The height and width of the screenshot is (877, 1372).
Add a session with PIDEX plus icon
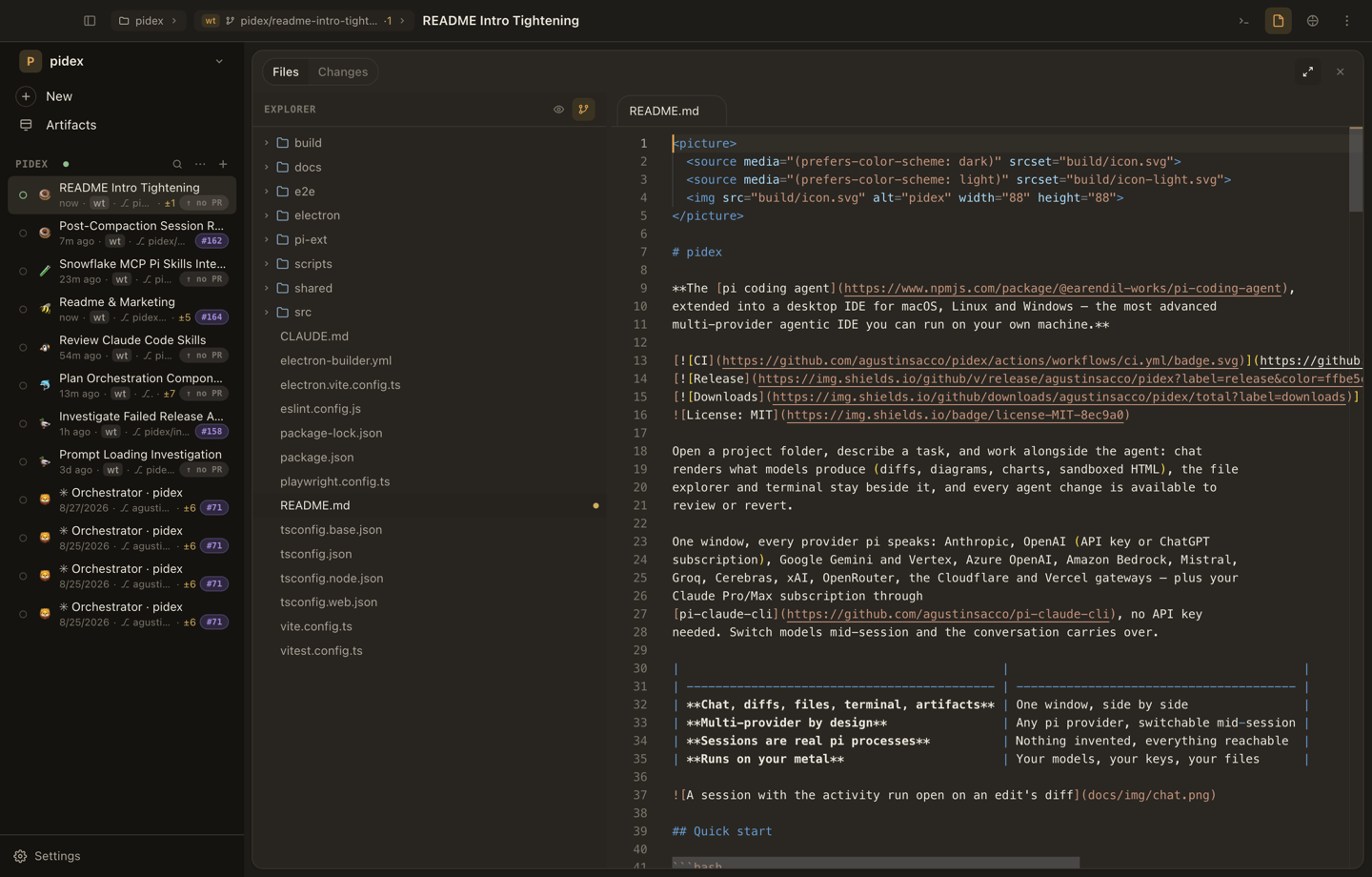tap(223, 164)
